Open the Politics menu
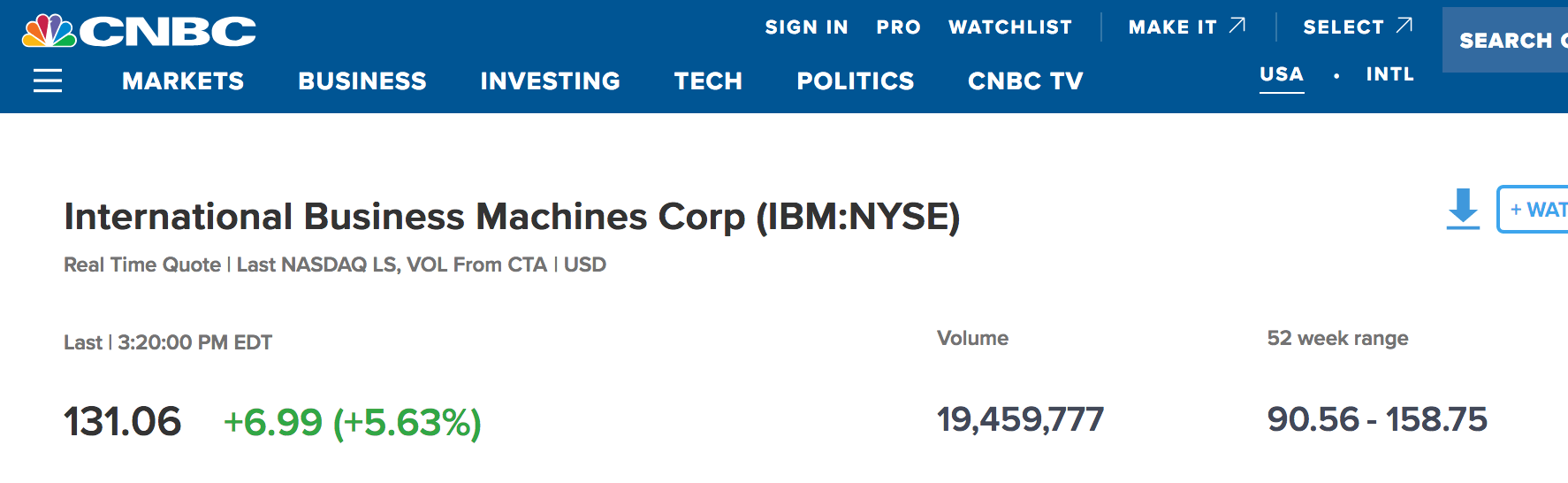The height and width of the screenshot is (483, 1568). [855, 81]
